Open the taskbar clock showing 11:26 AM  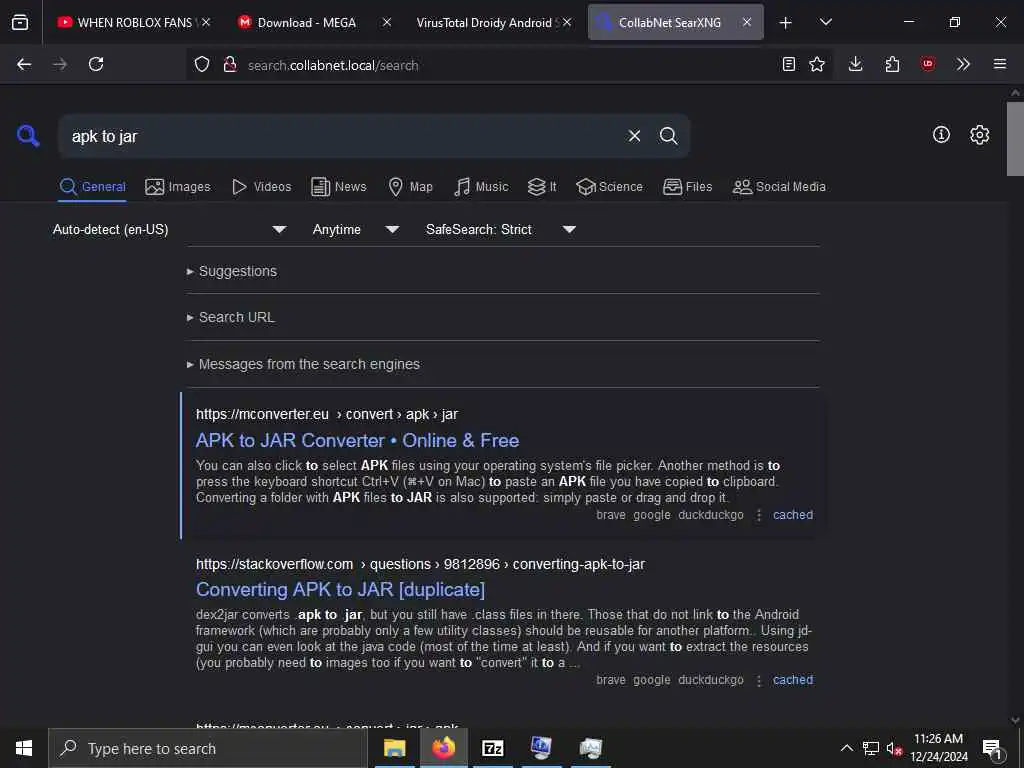[938, 748]
